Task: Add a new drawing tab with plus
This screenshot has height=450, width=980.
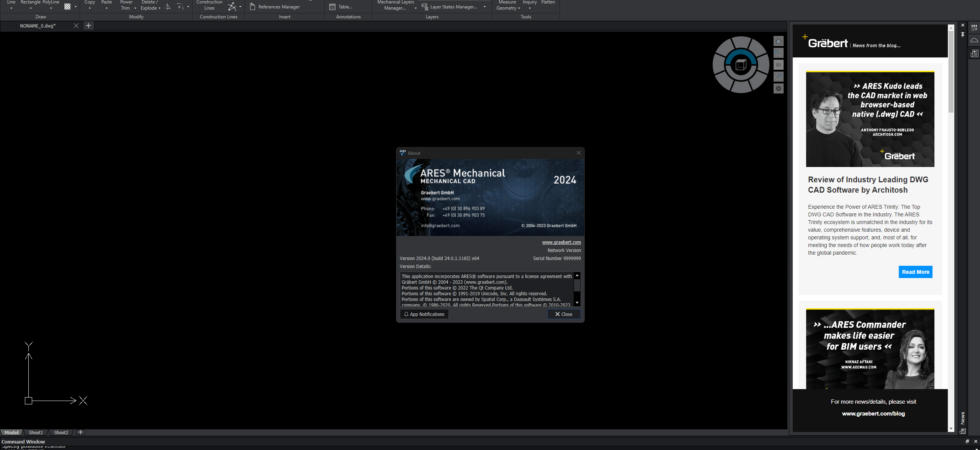Action: point(88,26)
